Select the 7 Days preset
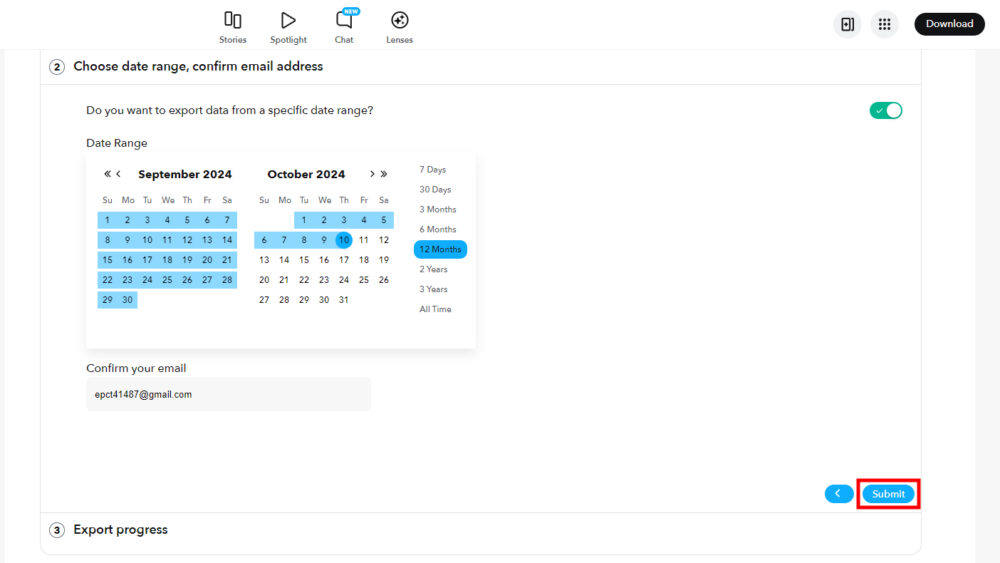 point(432,170)
